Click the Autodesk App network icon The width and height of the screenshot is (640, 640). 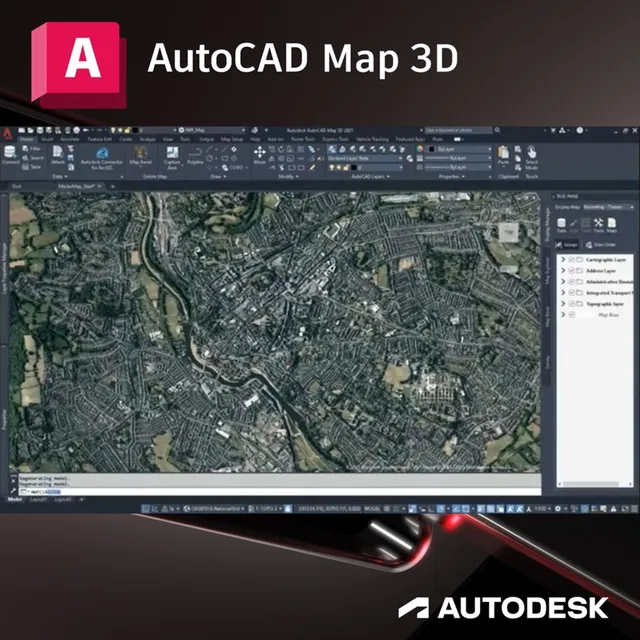(562, 130)
